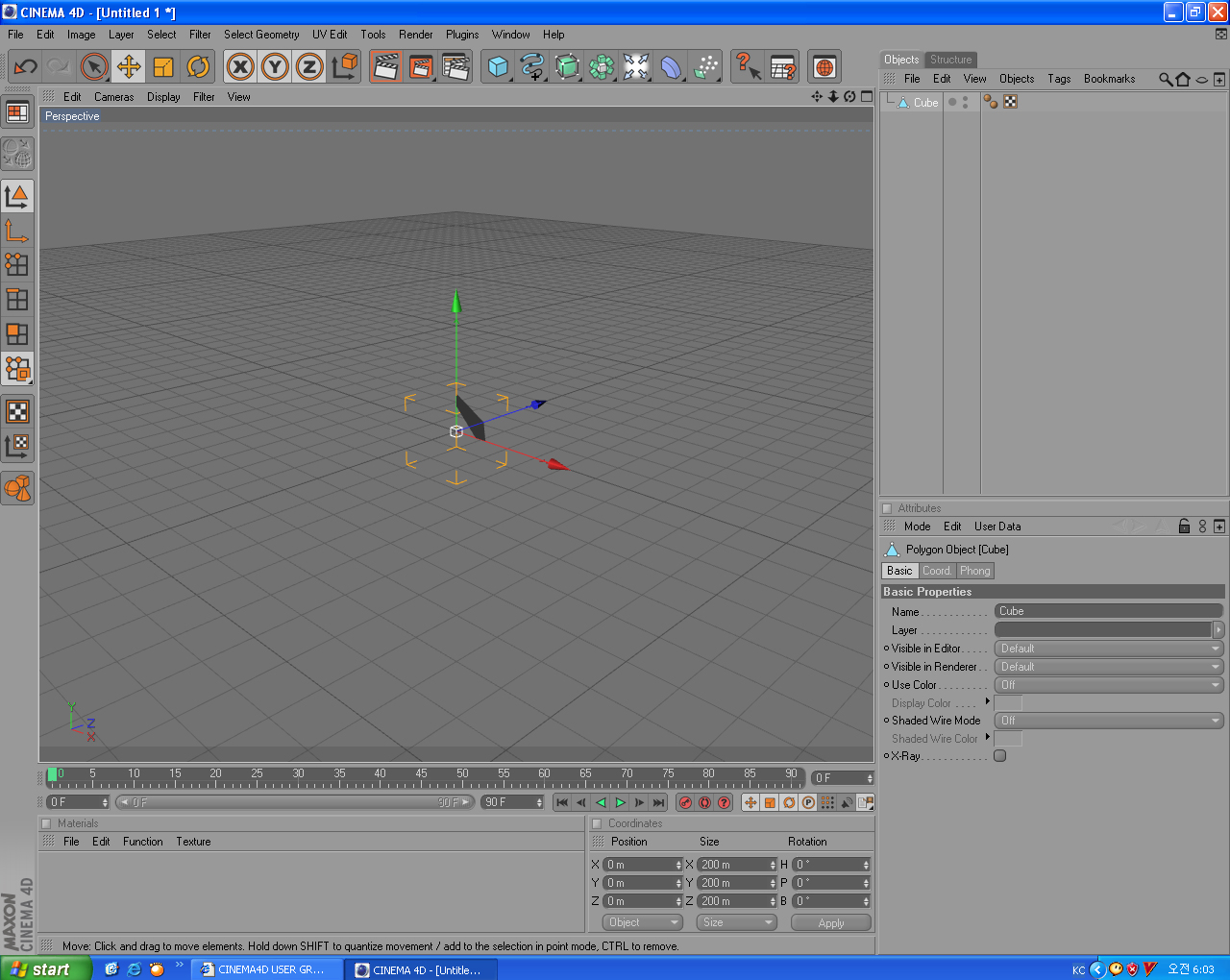Toggle the Z axis lock

pos(309,66)
